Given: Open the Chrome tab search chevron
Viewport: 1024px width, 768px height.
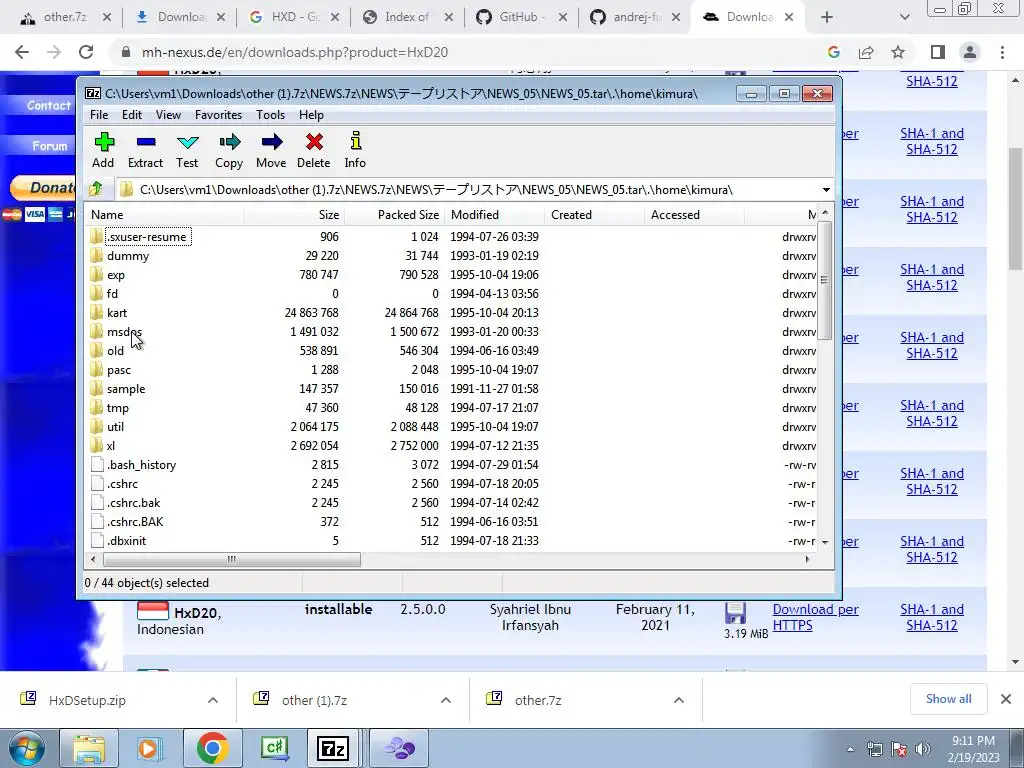Looking at the screenshot, I should tap(904, 18).
